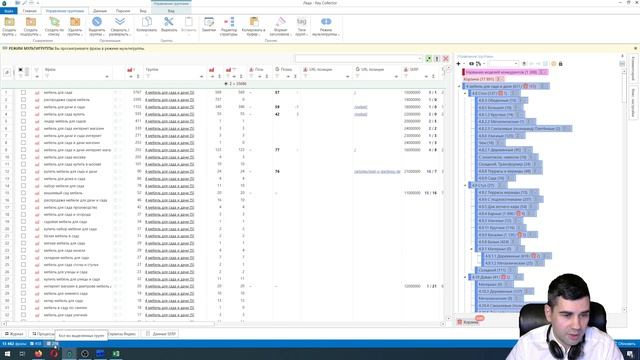Tick checkbox for row 28
This screenshot has height=360, width=640.
23,286
